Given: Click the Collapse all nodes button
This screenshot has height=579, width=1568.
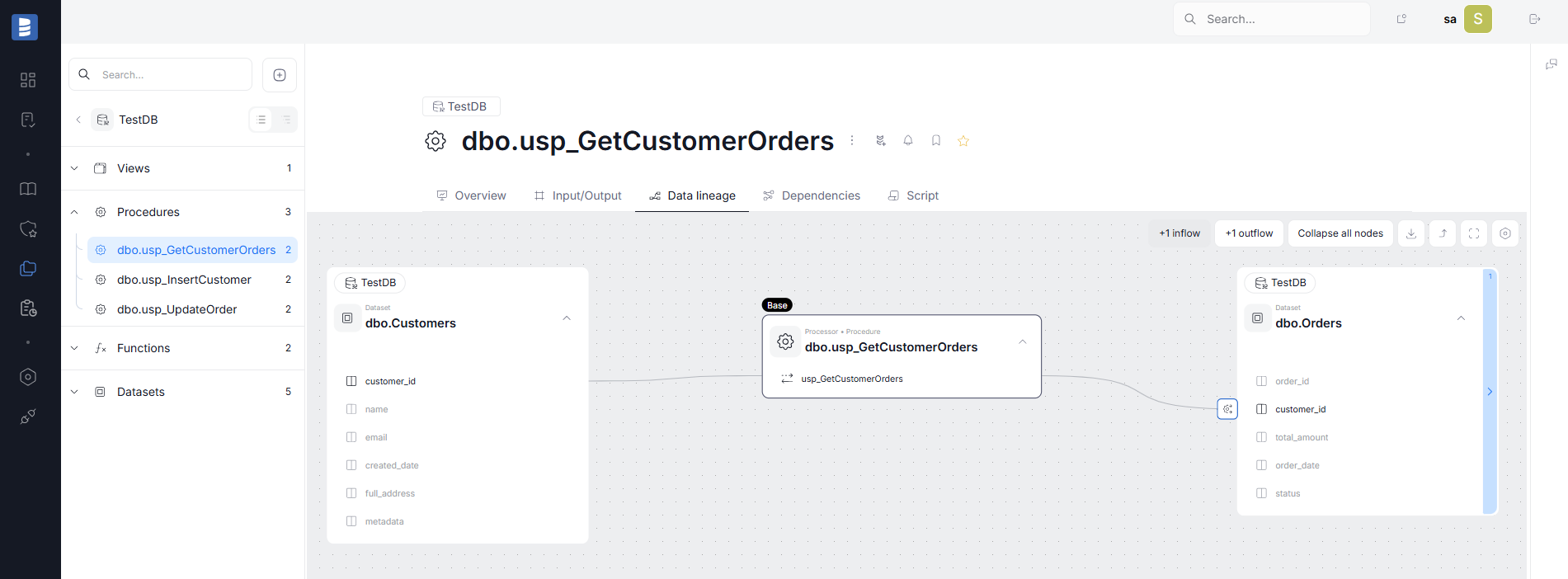Looking at the screenshot, I should 1340,233.
